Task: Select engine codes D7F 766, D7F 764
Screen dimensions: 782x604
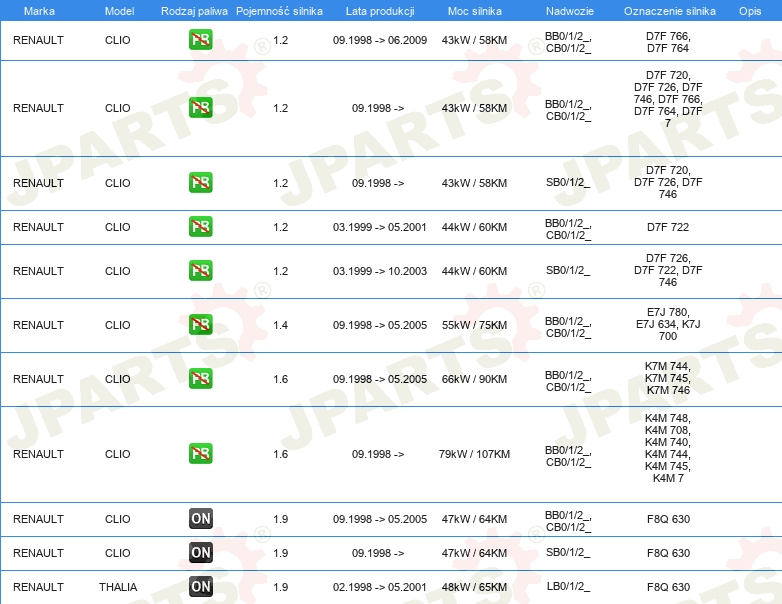Action: coord(668,42)
